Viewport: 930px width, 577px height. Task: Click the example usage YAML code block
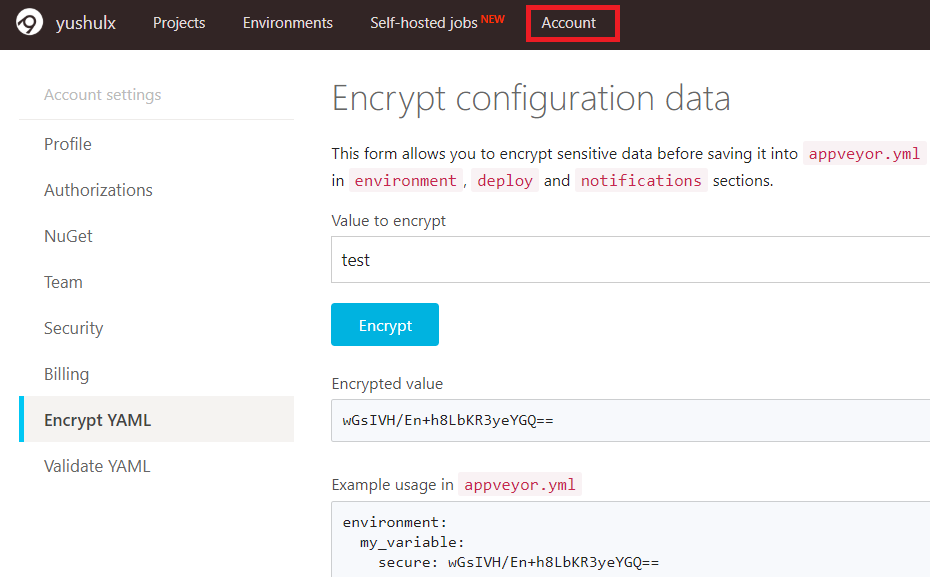click(630, 542)
